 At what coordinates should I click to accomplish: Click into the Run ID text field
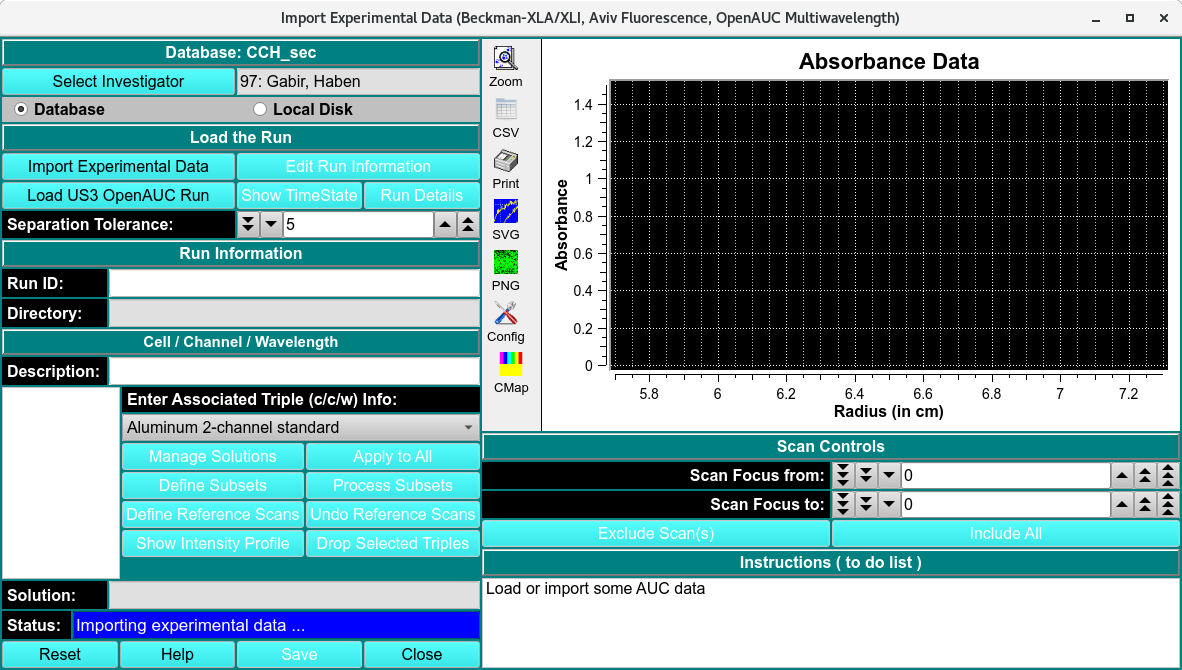[294, 283]
